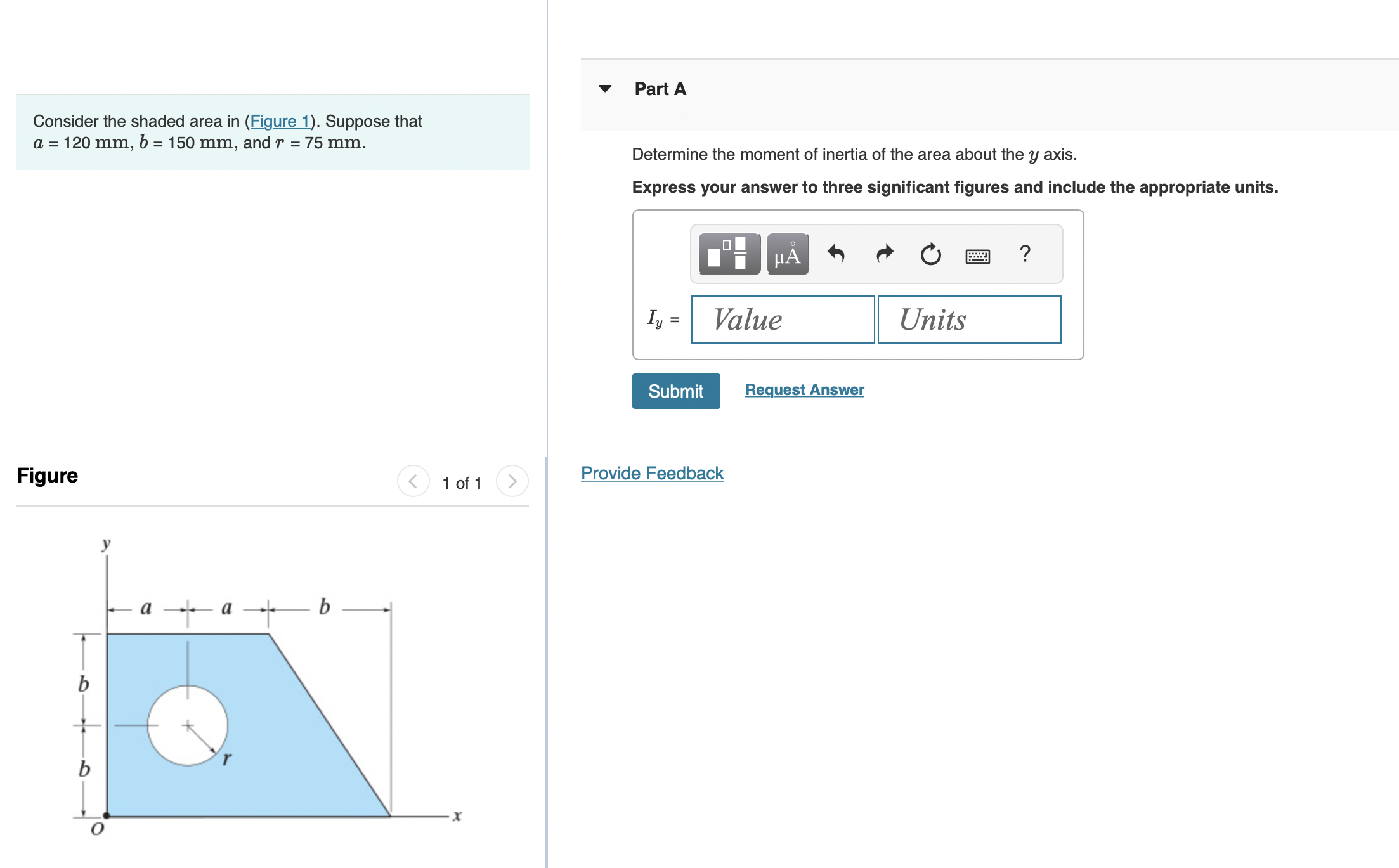The width and height of the screenshot is (1399, 868).
Task: Click the previous figure chevron arrow
Action: (413, 481)
